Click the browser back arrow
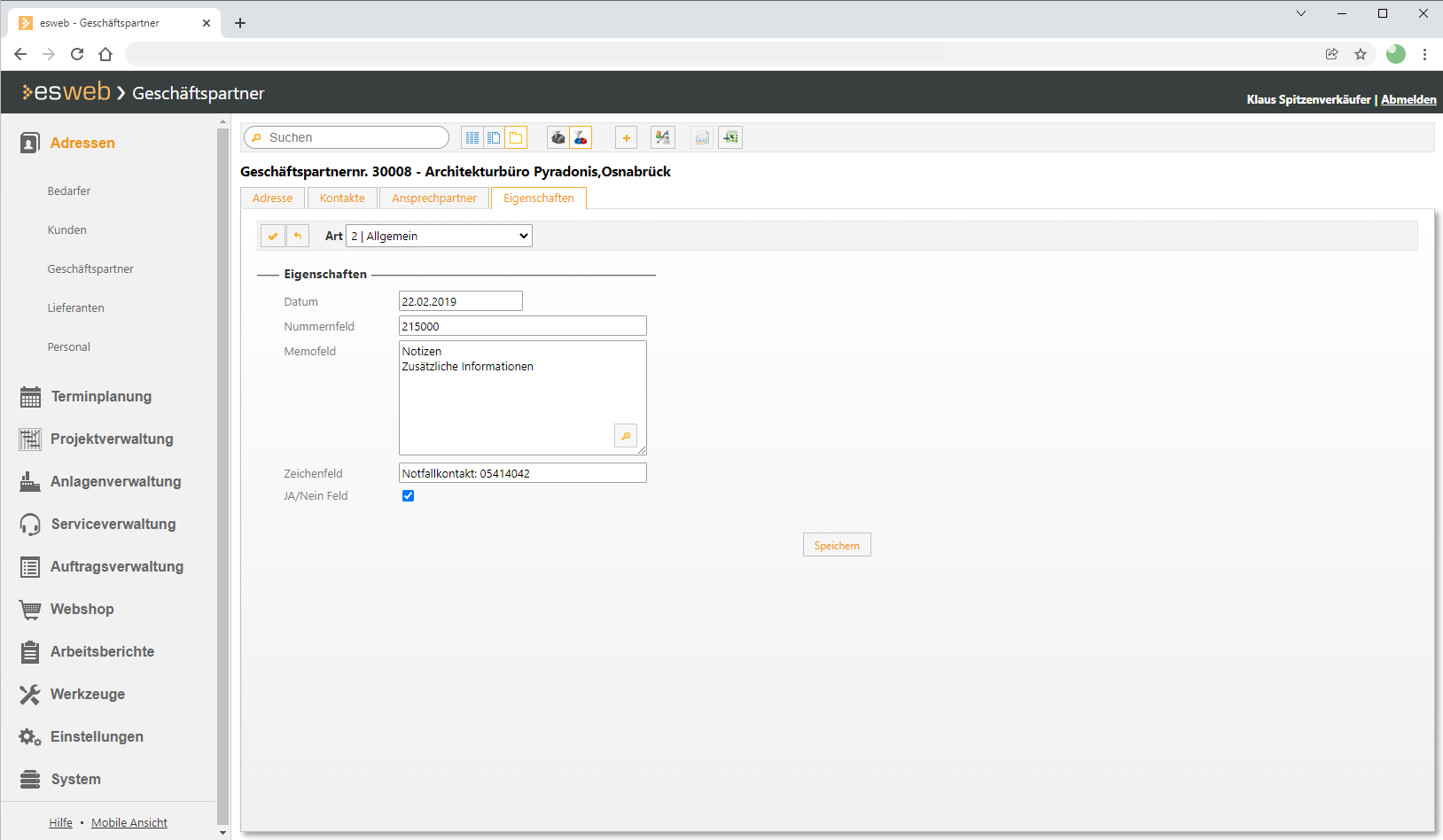1443x840 pixels. pos(20,54)
